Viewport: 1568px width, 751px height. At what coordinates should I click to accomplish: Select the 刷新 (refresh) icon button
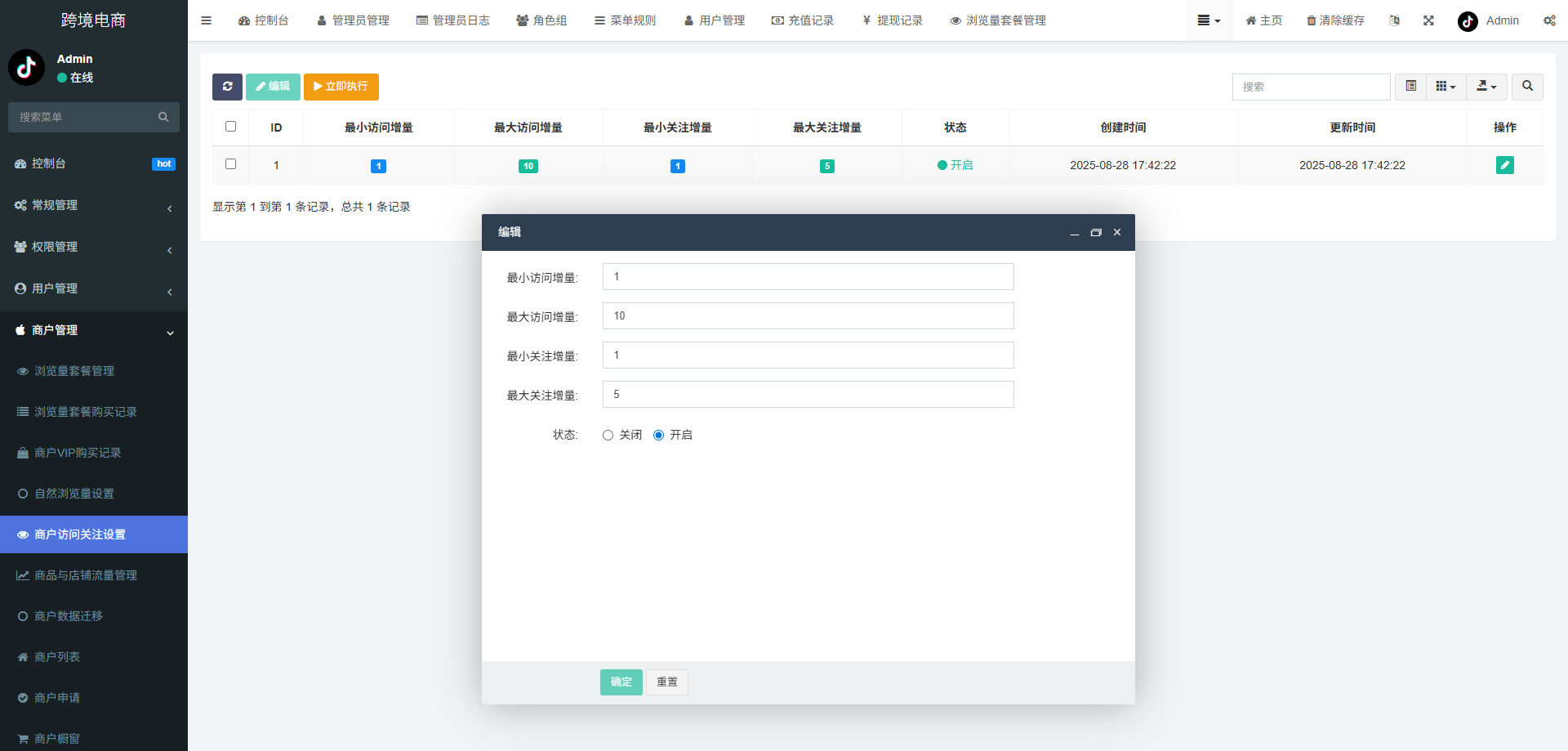(x=227, y=87)
